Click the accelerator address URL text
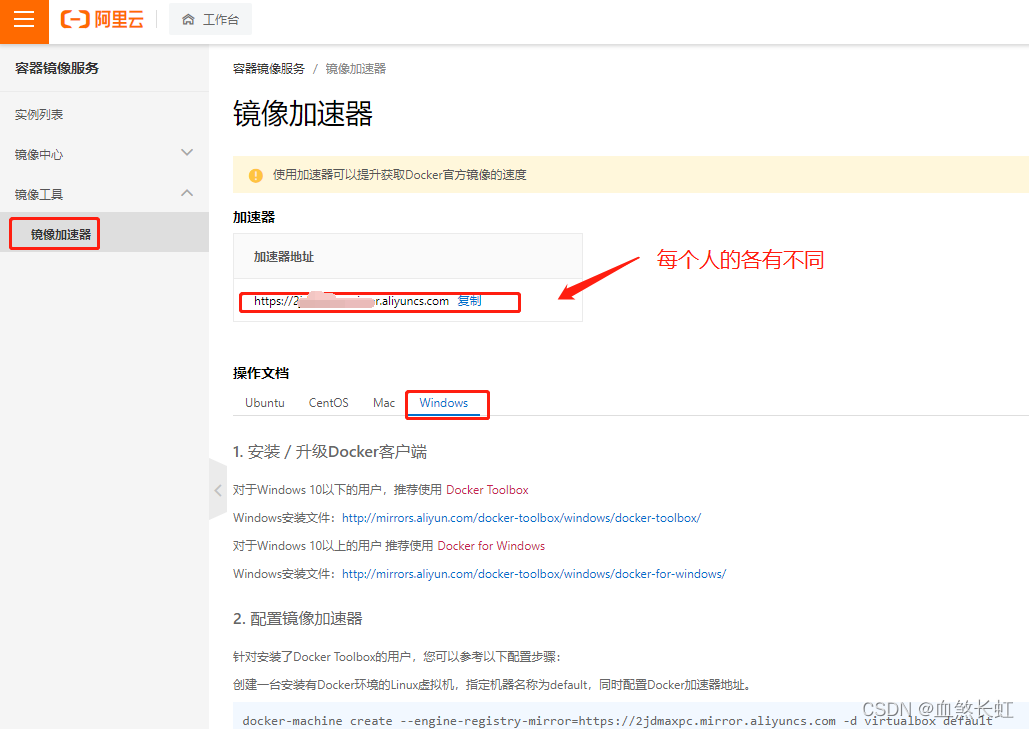The image size is (1029, 729). click(x=351, y=301)
